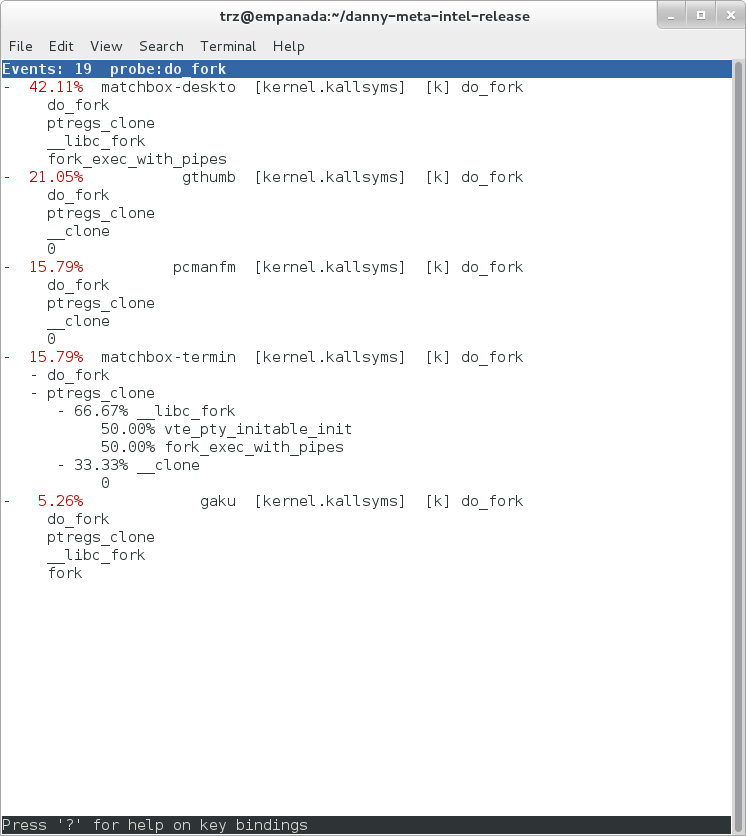Open the Search menu

(x=161, y=46)
